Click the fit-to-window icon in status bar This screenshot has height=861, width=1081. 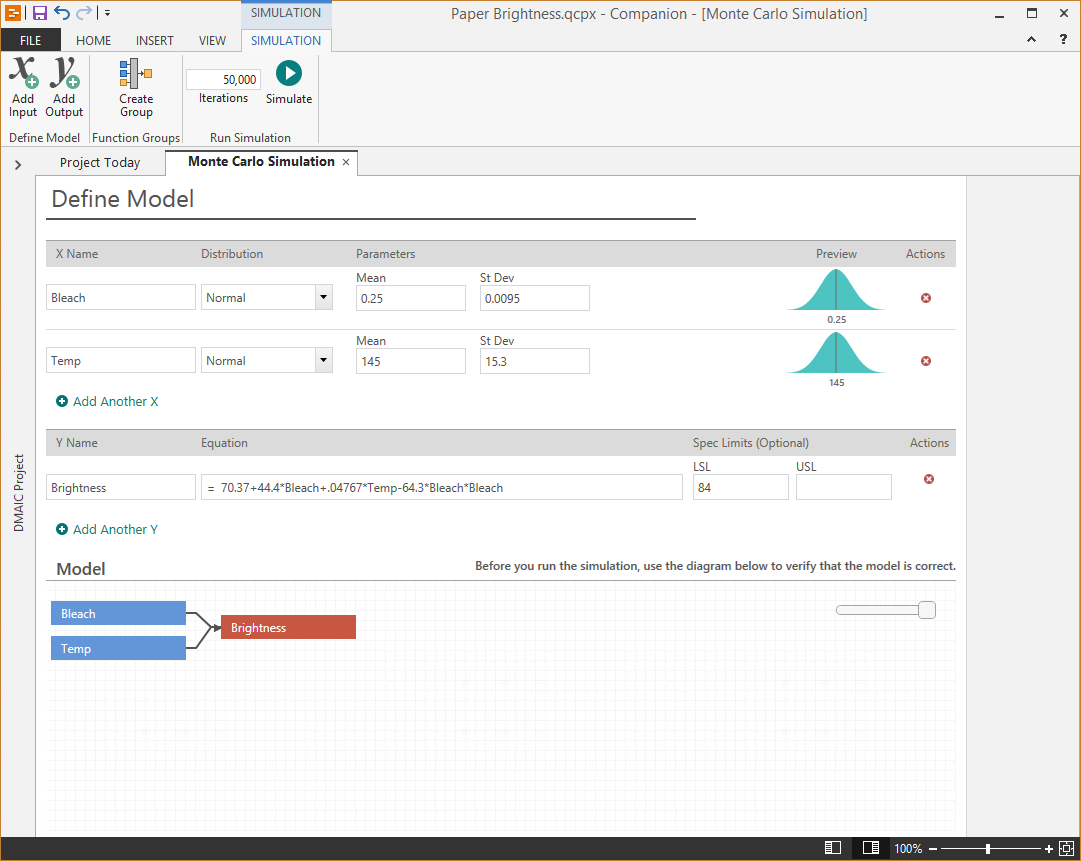point(1067,849)
